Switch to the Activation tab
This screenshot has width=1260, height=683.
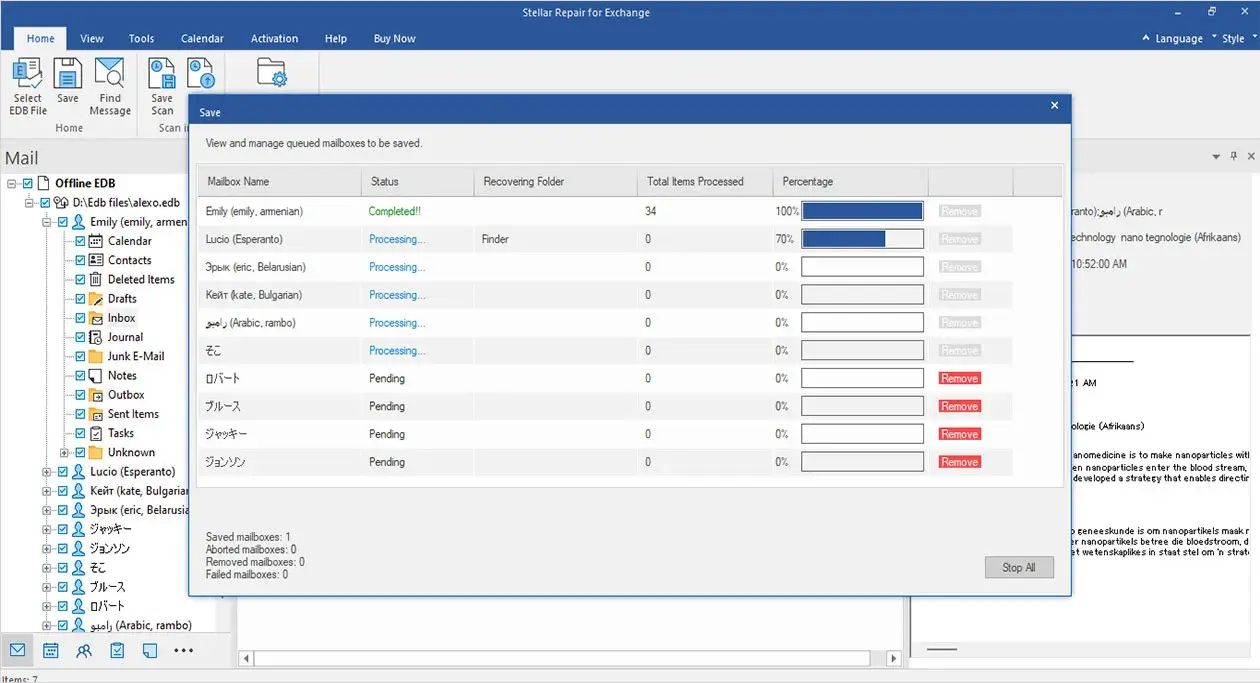click(x=274, y=38)
